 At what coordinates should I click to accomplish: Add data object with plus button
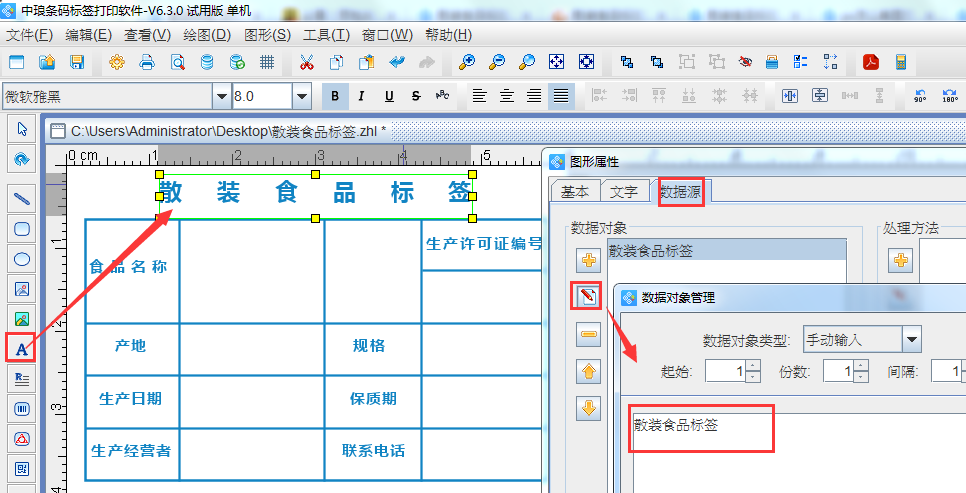pyautogui.click(x=589, y=261)
